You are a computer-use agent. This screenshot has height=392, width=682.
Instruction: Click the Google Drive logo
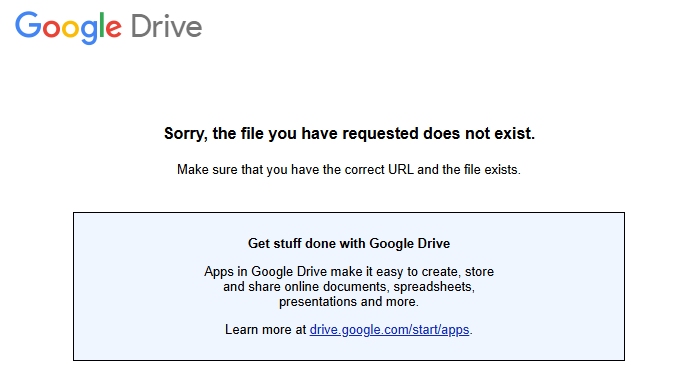108,27
